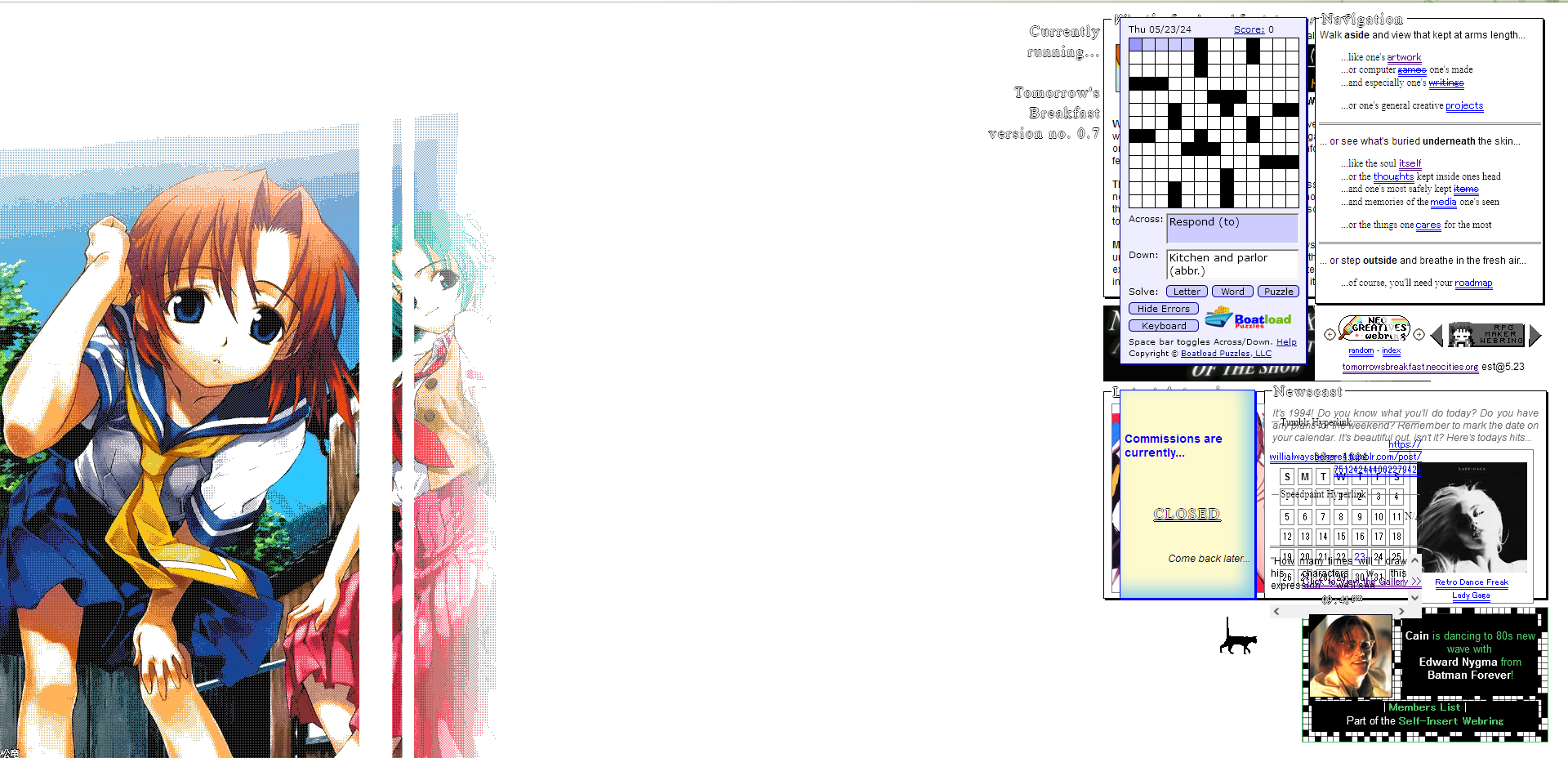Screen dimensions: 1568x758
Task: Open the Boatload Puzzles, LLC copyright link
Action: [1226, 354]
